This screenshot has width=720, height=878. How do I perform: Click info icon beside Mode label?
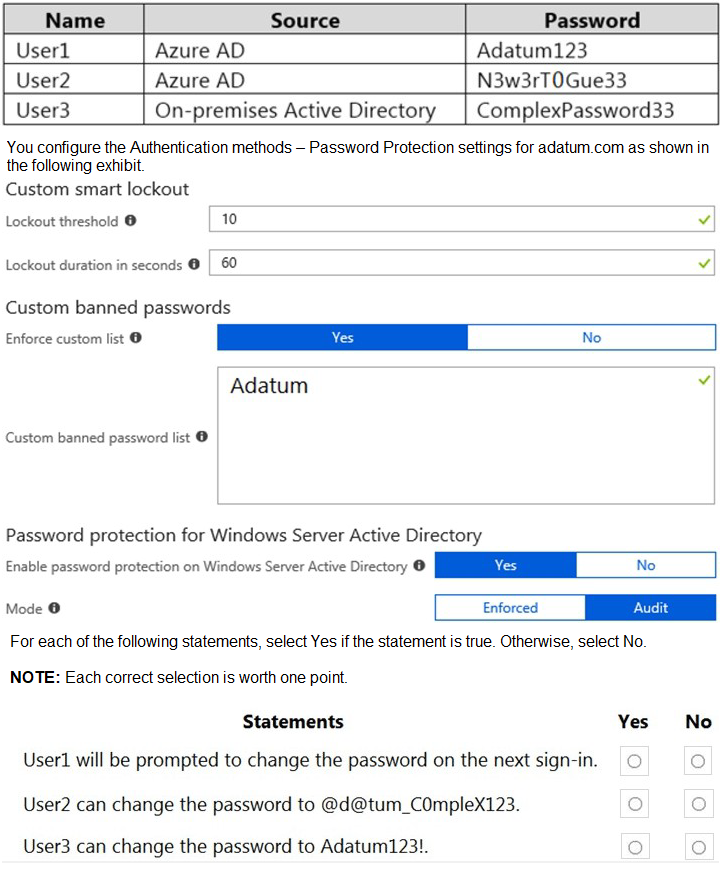pos(54,608)
